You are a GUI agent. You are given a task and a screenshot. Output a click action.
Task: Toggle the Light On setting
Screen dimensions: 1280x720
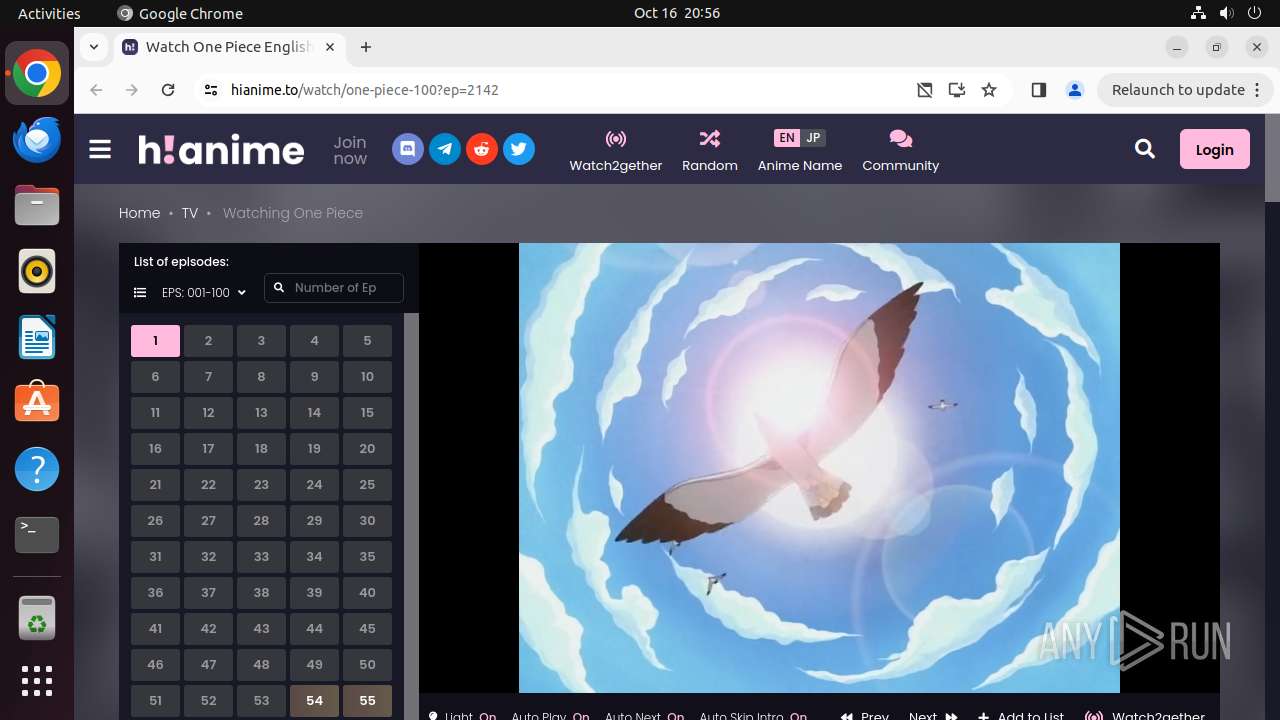click(463, 715)
